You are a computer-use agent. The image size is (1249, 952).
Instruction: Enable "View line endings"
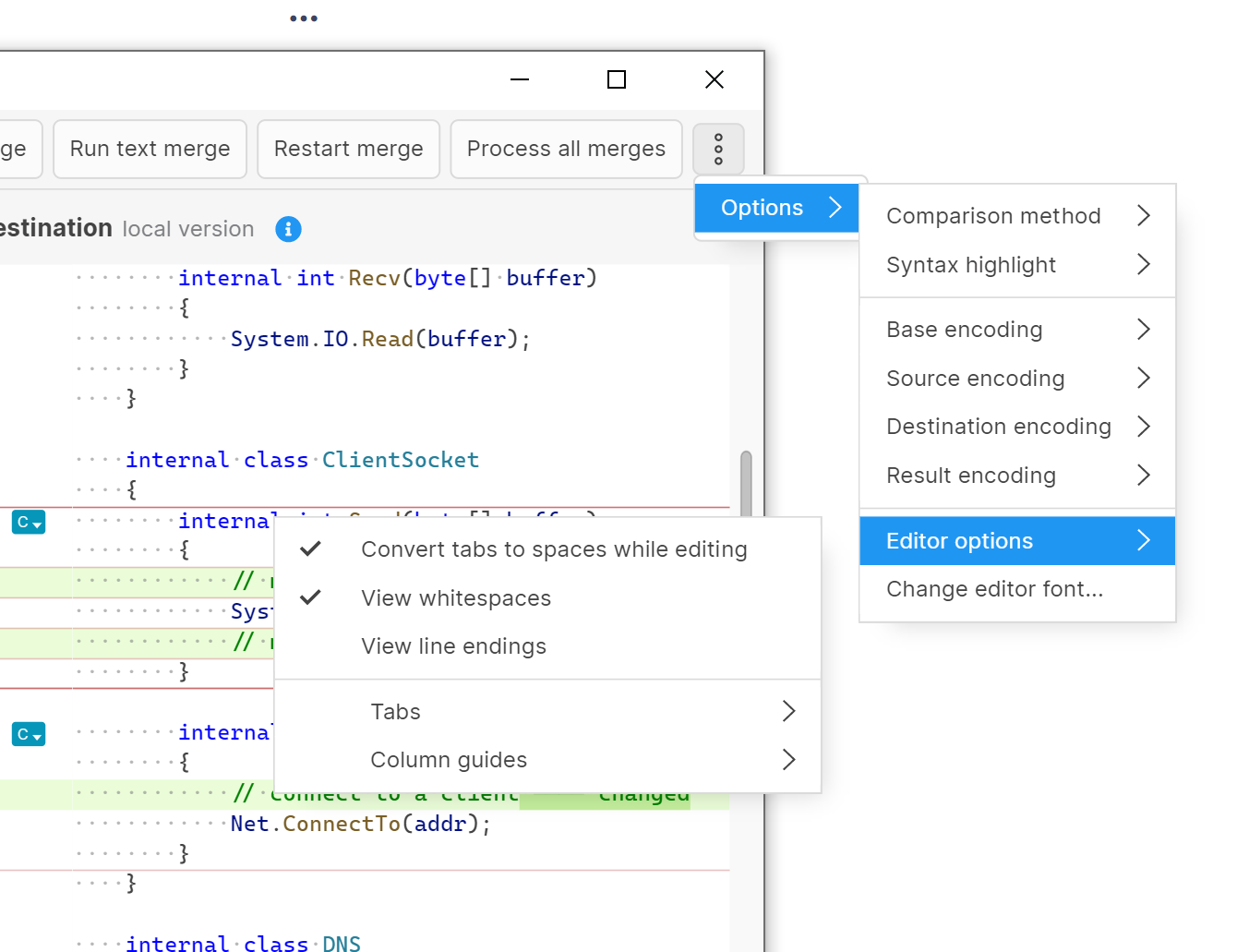(x=453, y=646)
